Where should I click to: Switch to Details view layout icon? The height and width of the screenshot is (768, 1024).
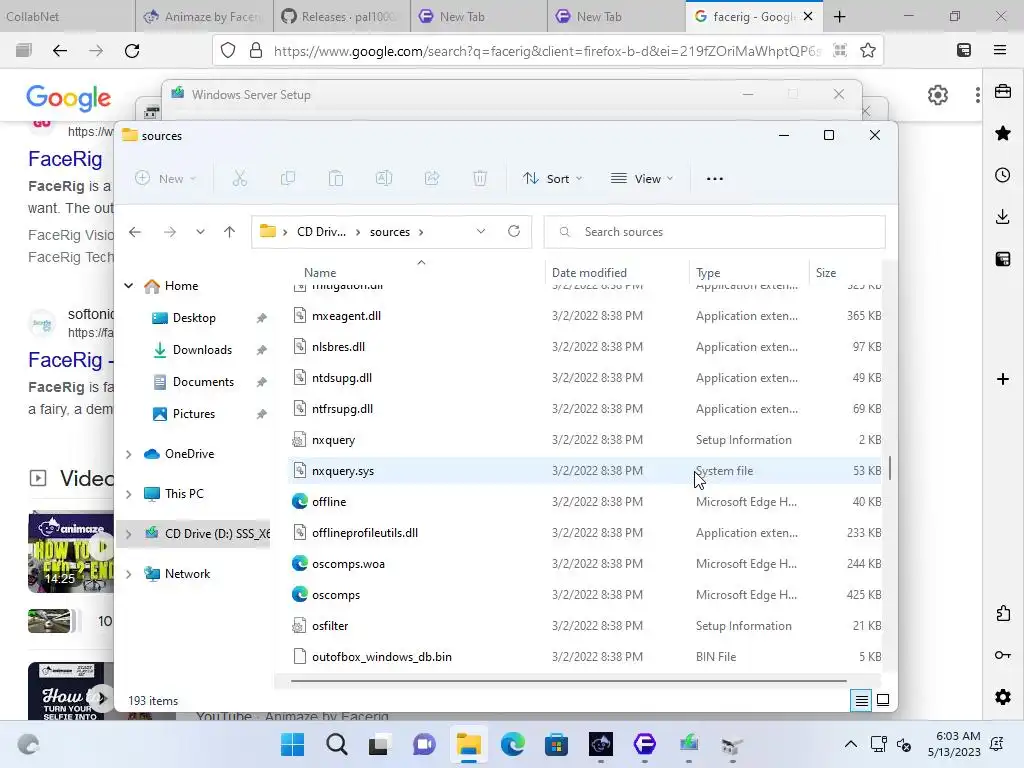[861, 701]
